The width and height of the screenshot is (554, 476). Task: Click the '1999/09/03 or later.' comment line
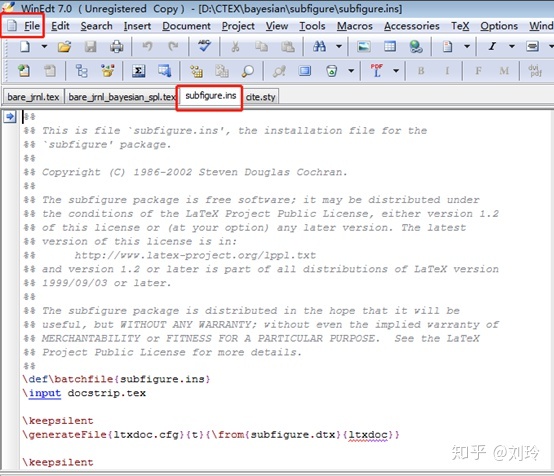pos(97,283)
